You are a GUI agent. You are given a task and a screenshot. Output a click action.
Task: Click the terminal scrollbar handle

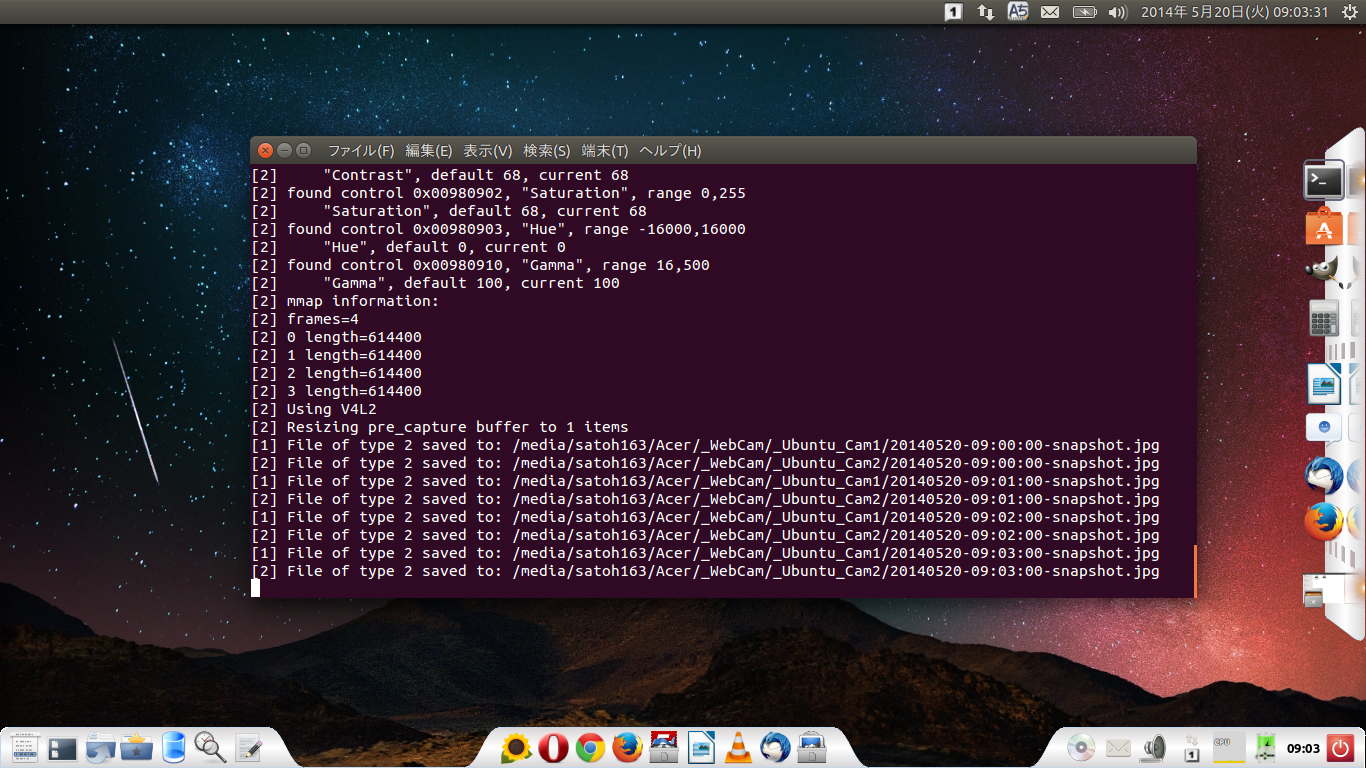tap(1194, 570)
